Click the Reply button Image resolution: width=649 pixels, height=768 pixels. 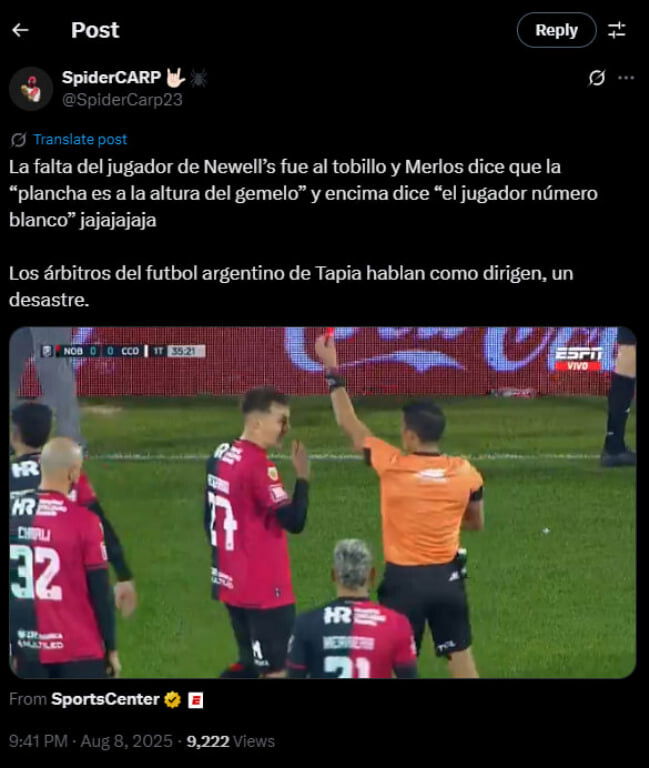pos(556,30)
